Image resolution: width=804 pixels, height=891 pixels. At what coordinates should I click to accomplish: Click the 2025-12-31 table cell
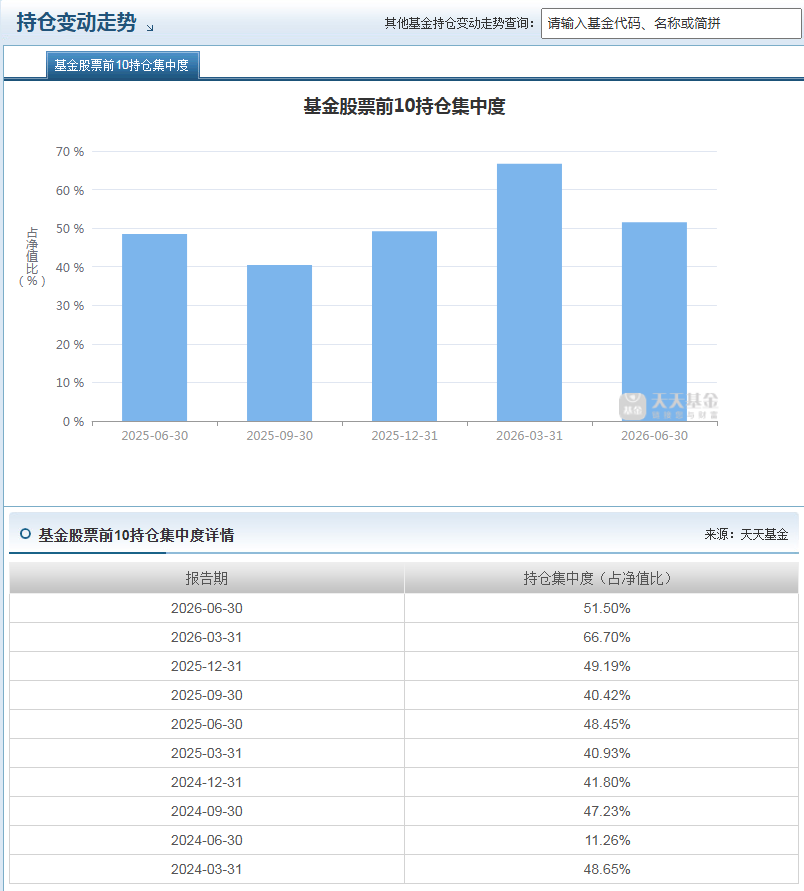[207, 666]
